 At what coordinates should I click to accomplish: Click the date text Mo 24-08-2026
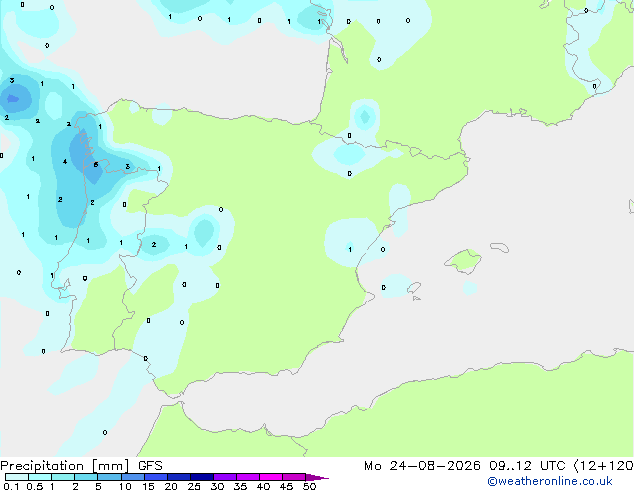coord(422,466)
